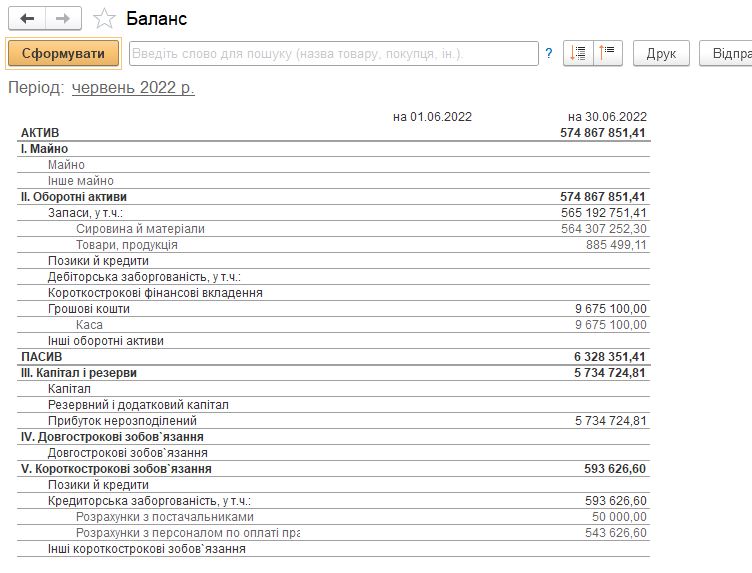This screenshot has height=573, width=752.
Task: Click the Прибуток нерозподілений value 5 734 724,81
Action: [611, 421]
